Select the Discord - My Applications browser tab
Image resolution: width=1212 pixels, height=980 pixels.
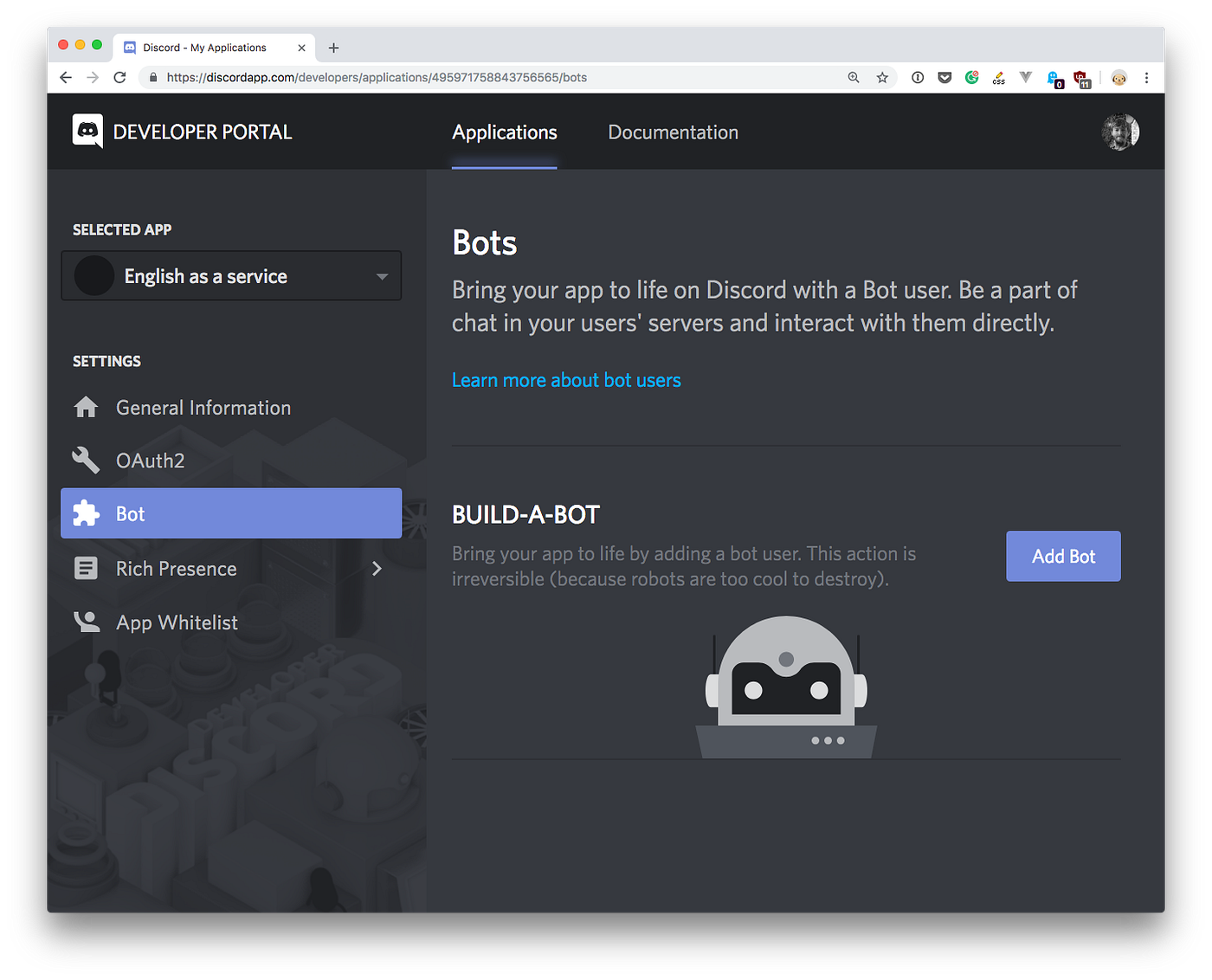point(214,48)
